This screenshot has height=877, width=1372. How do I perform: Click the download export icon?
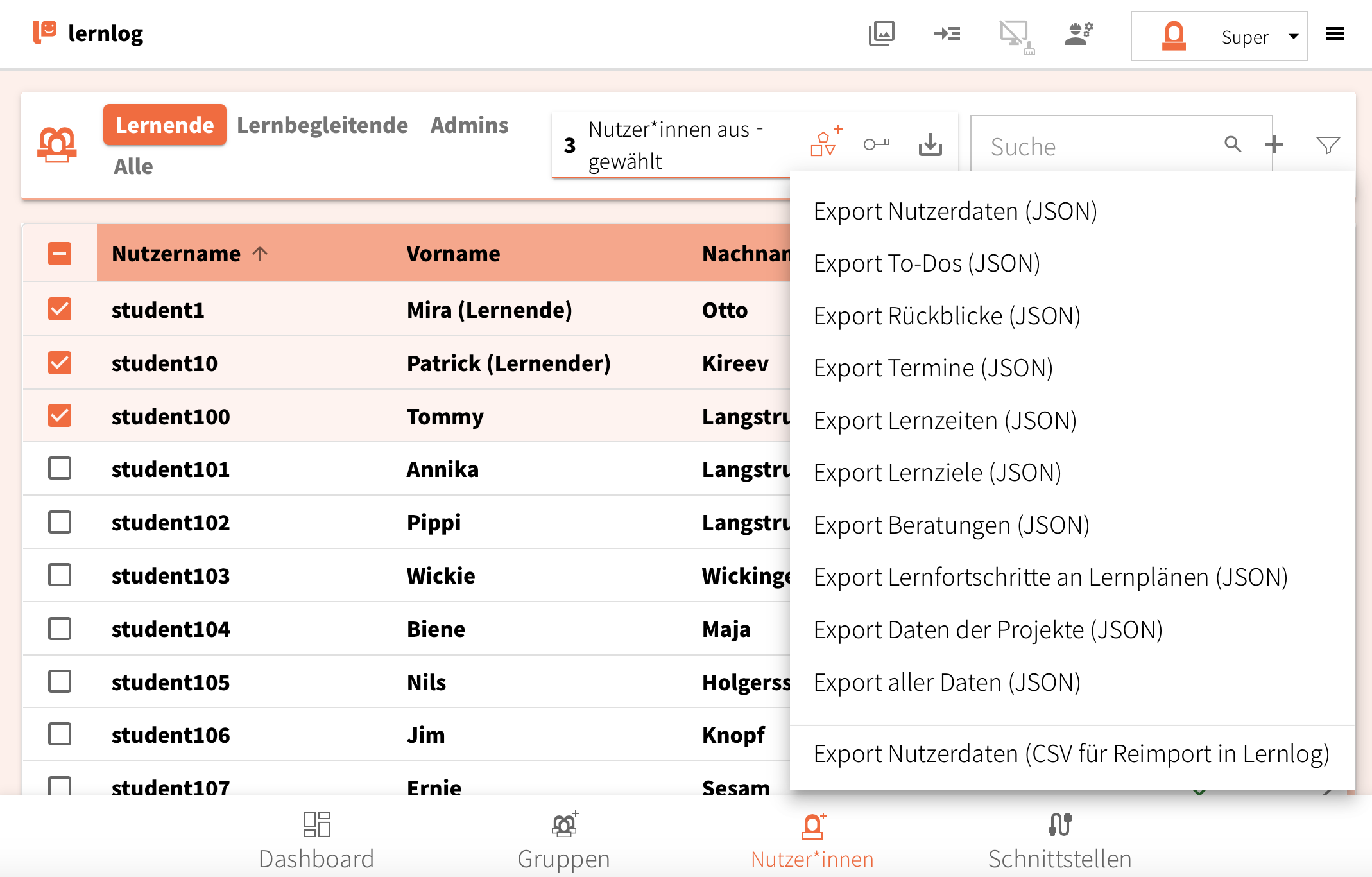point(930,144)
